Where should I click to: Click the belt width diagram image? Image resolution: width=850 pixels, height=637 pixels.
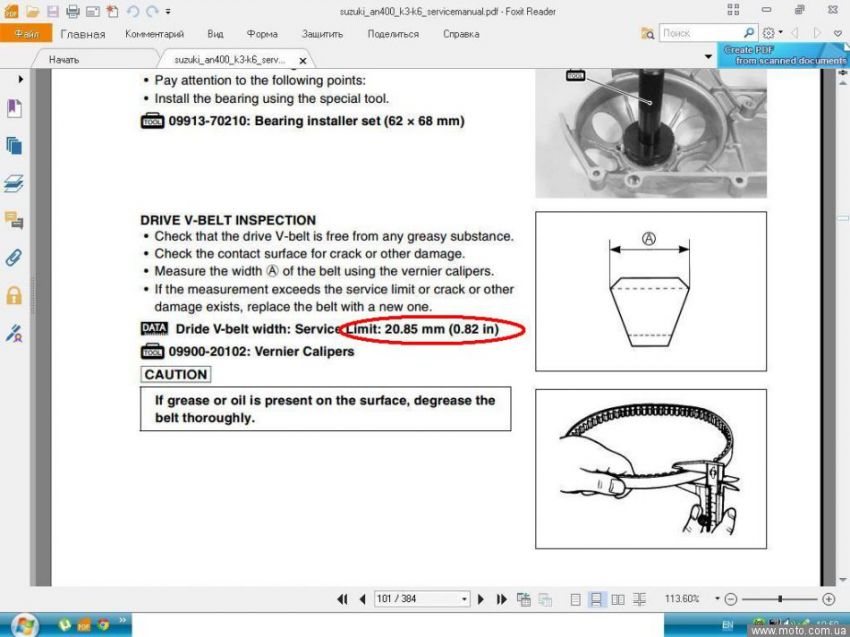coord(651,291)
